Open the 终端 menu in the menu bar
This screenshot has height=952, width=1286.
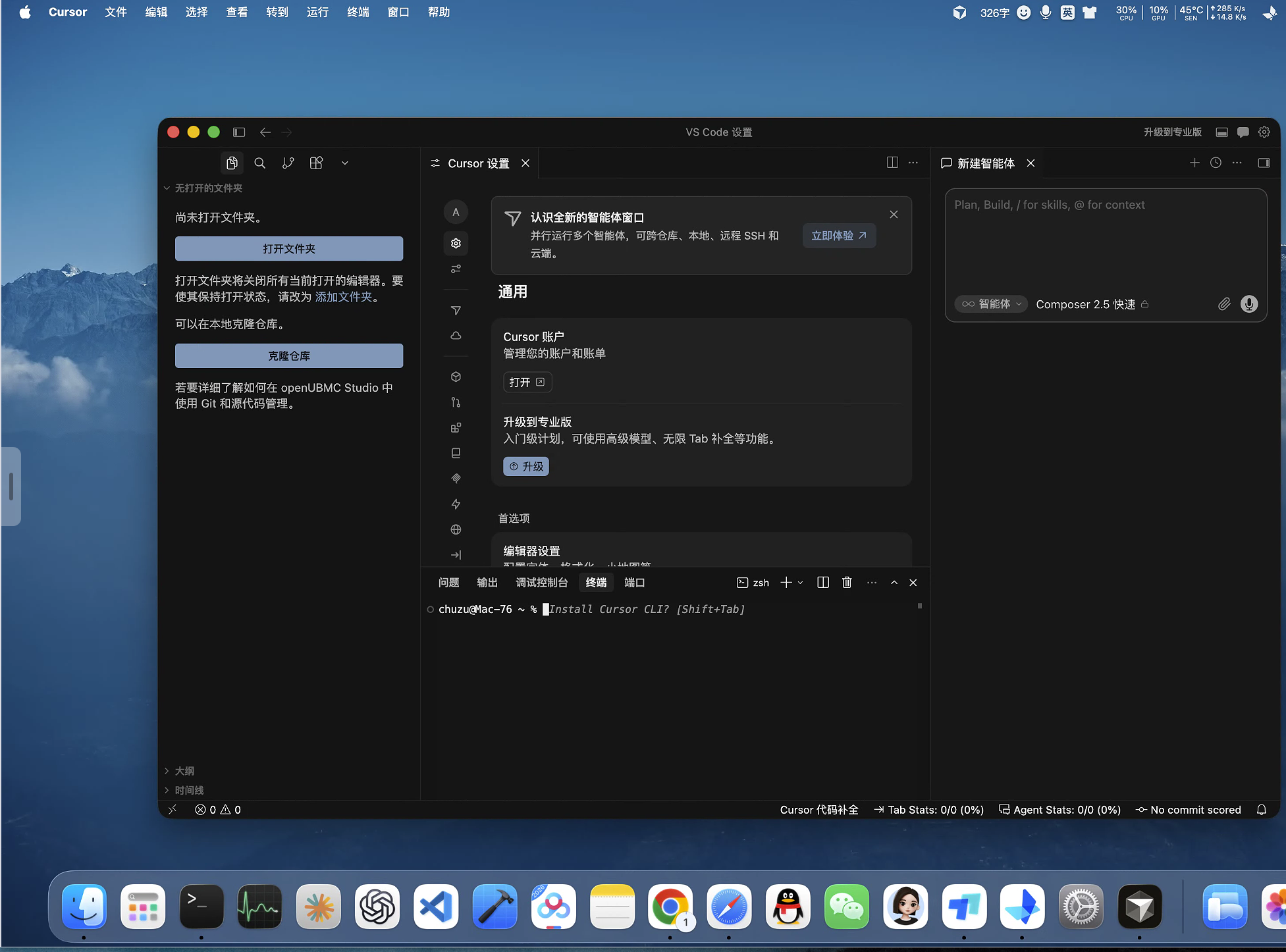pos(358,13)
